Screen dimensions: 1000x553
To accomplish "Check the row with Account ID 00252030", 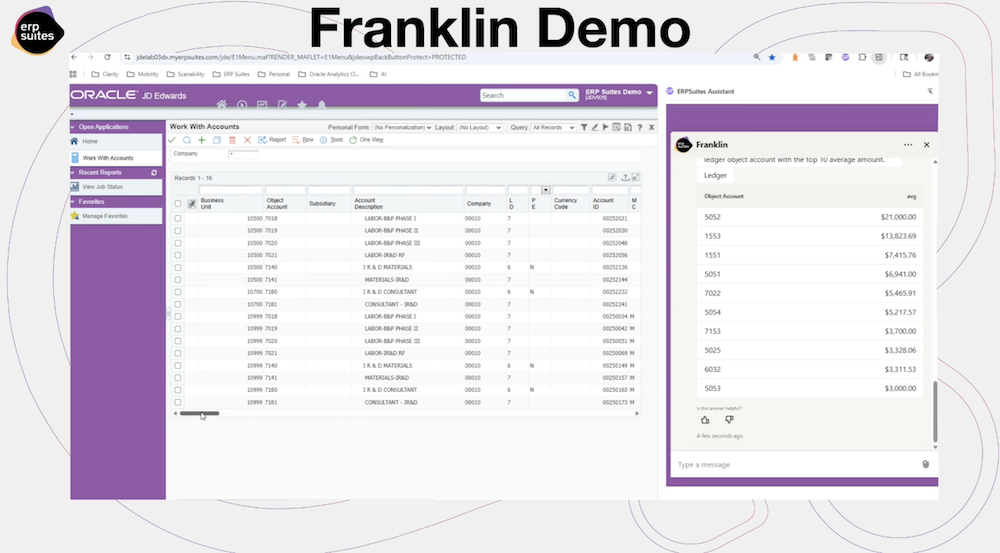I will tap(178, 231).
